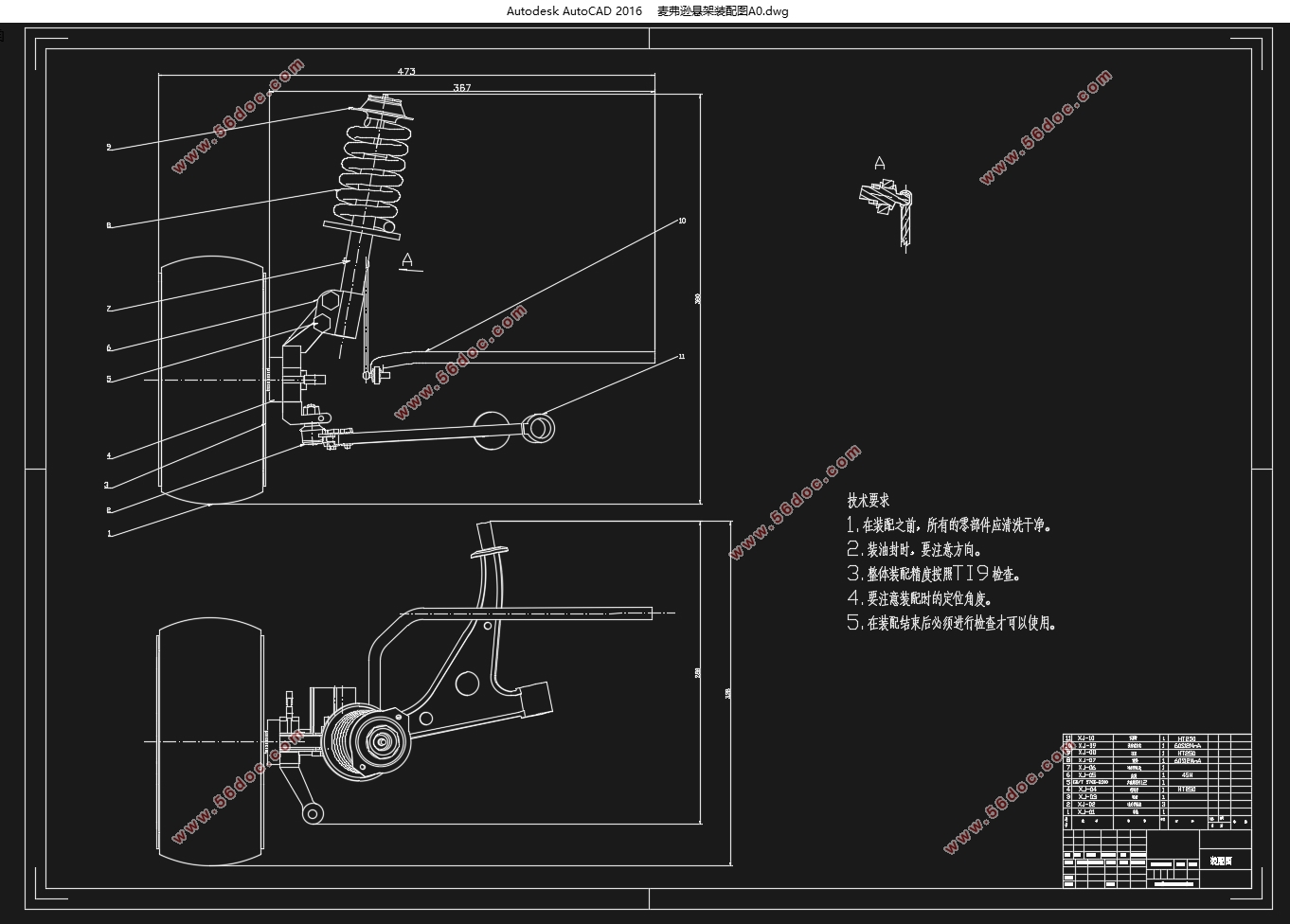Click the 473 dimension text

(x=406, y=72)
